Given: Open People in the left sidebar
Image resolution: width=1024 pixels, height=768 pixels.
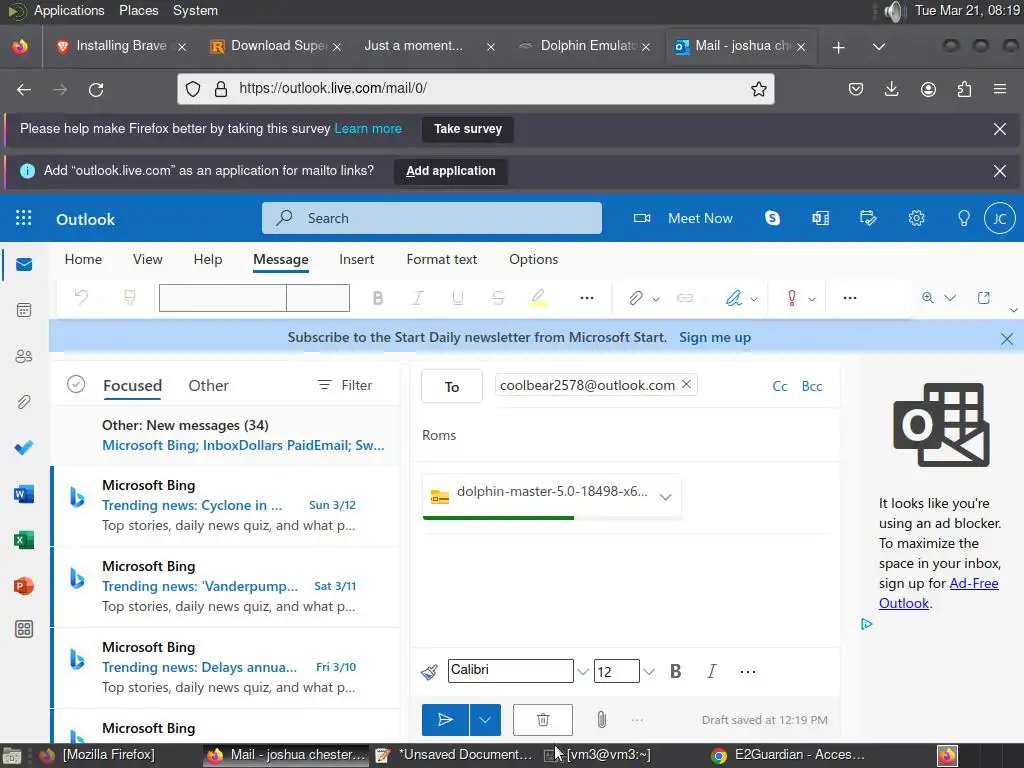Looking at the screenshot, I should coord(24,356).
